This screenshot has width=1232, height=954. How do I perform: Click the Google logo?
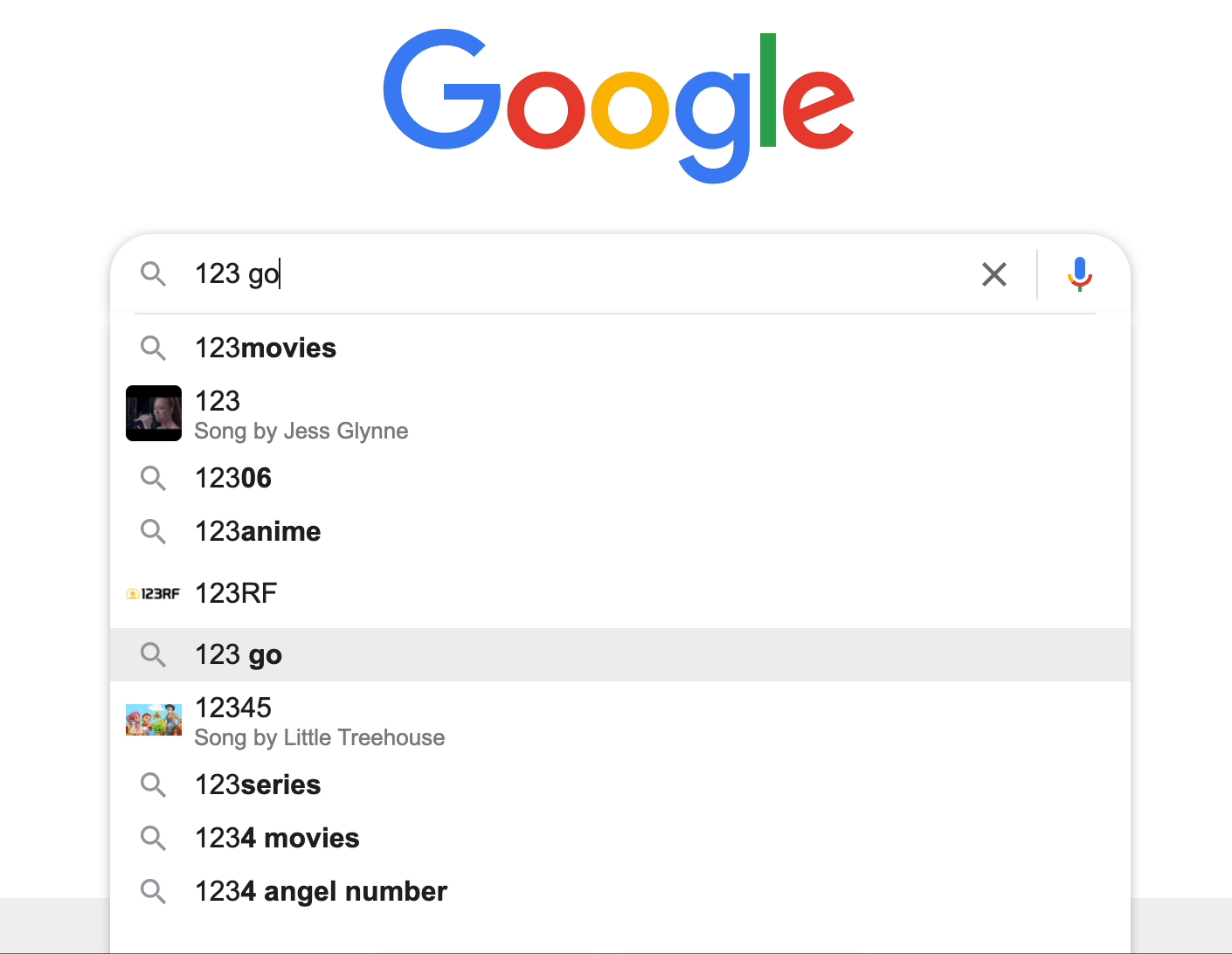pyautogui.click(x=619, y=105)
